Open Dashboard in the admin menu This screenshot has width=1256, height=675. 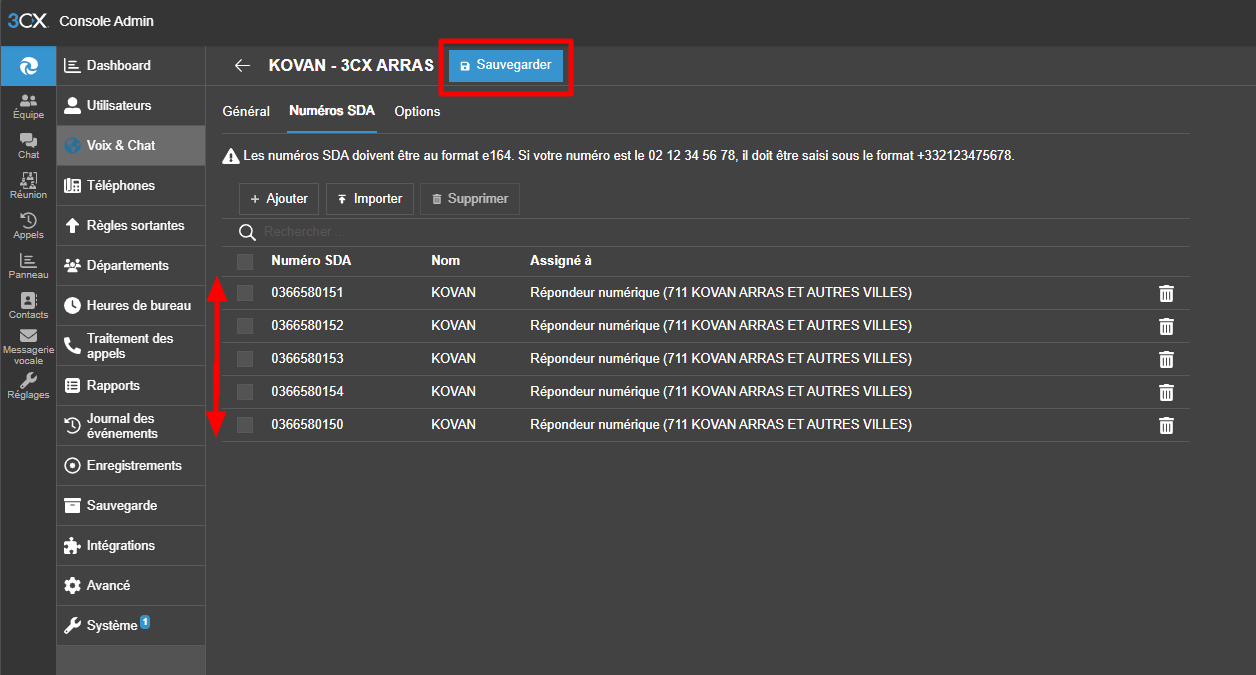coord(131,66)
